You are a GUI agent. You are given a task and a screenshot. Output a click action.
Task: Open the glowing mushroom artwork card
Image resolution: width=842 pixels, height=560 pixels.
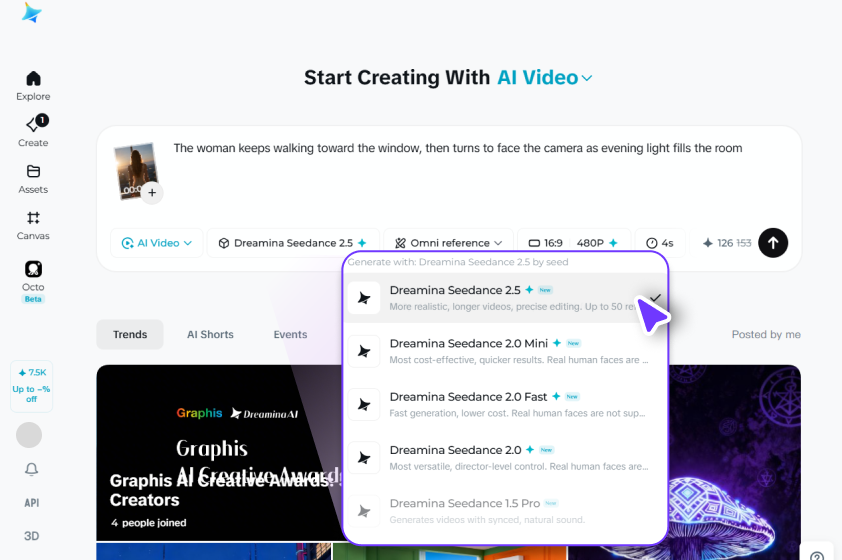coord(735,462)
